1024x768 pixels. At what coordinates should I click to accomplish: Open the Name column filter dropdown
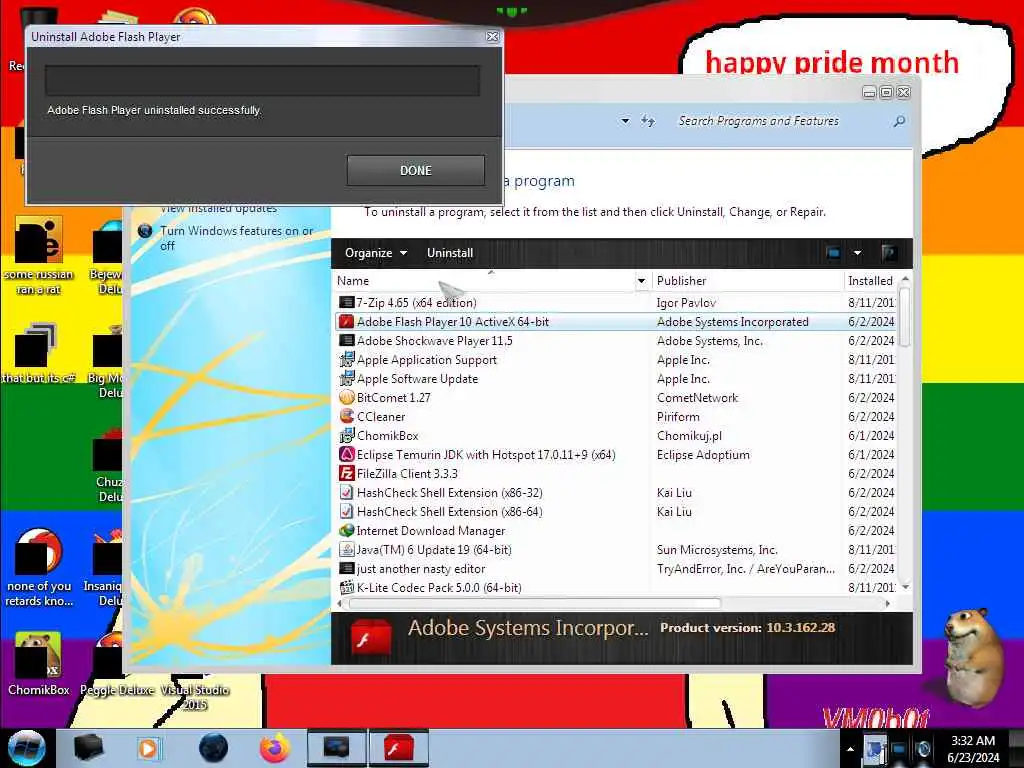[641, 281]
